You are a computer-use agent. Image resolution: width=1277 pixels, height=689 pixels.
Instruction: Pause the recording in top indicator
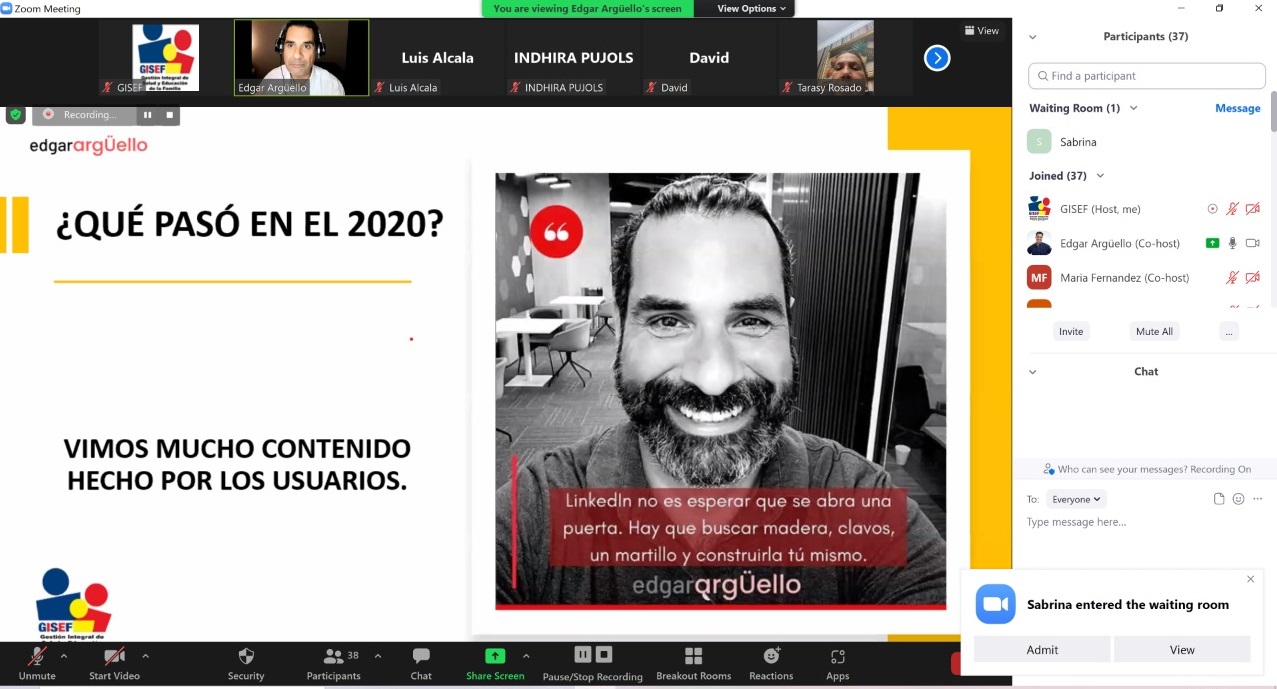(148, 115)
